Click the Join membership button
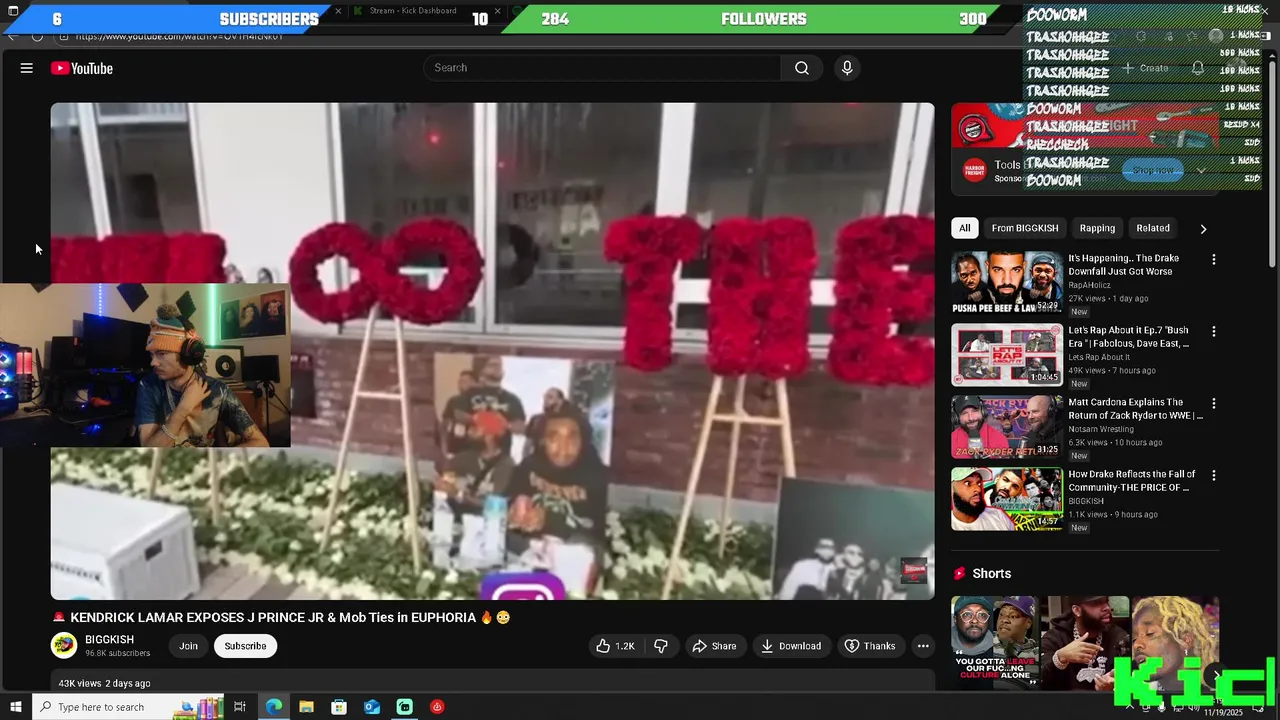Viewport: 1280px width, 720px height. [x=188, y=646]
